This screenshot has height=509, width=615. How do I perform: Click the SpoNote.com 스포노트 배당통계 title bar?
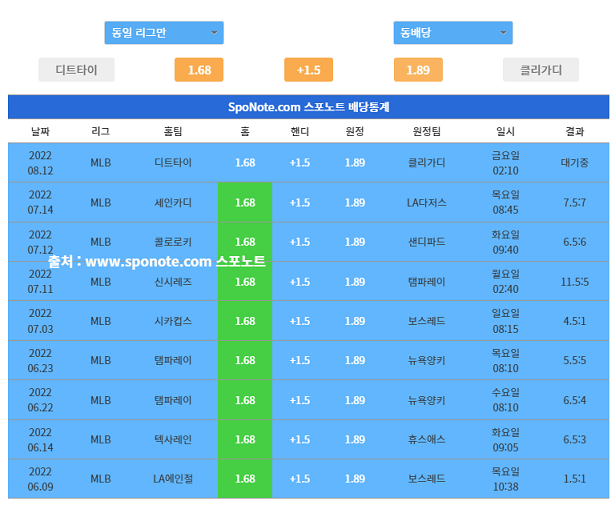click(x=308, y=107)
